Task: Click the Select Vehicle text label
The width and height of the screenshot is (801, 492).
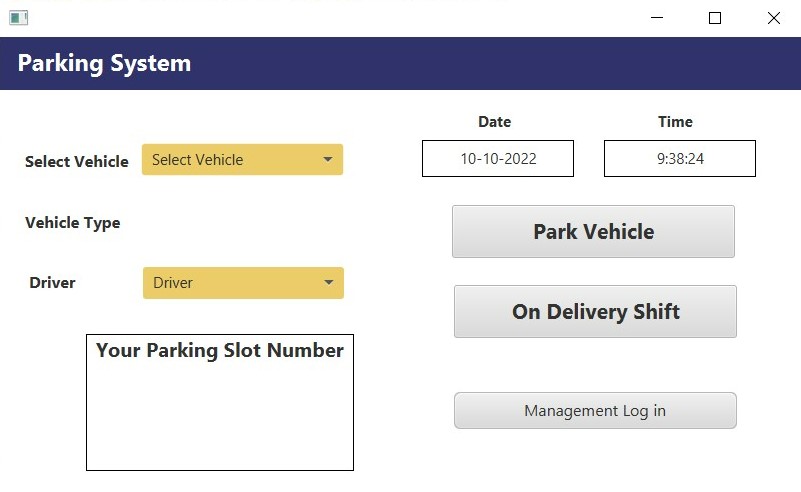Action: point(77,162)
